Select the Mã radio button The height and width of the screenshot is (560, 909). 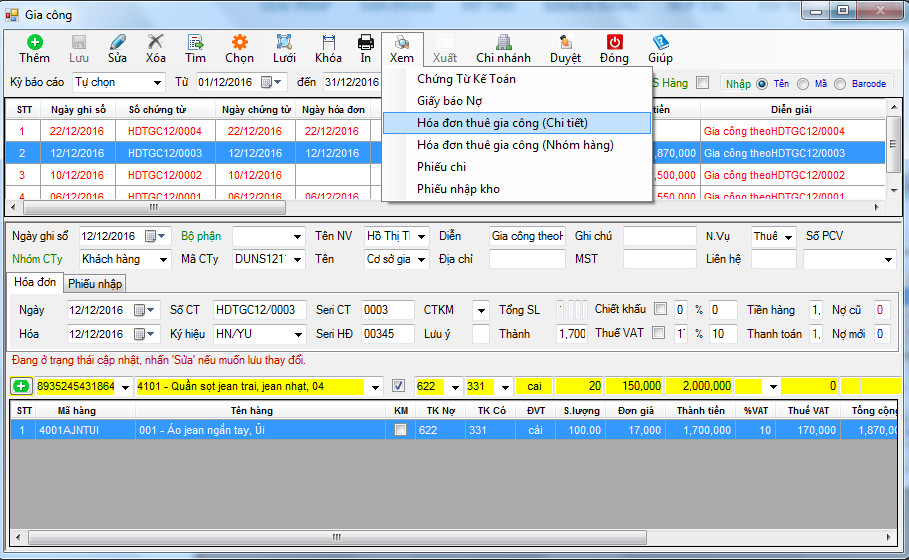click(x=802, y=84)
